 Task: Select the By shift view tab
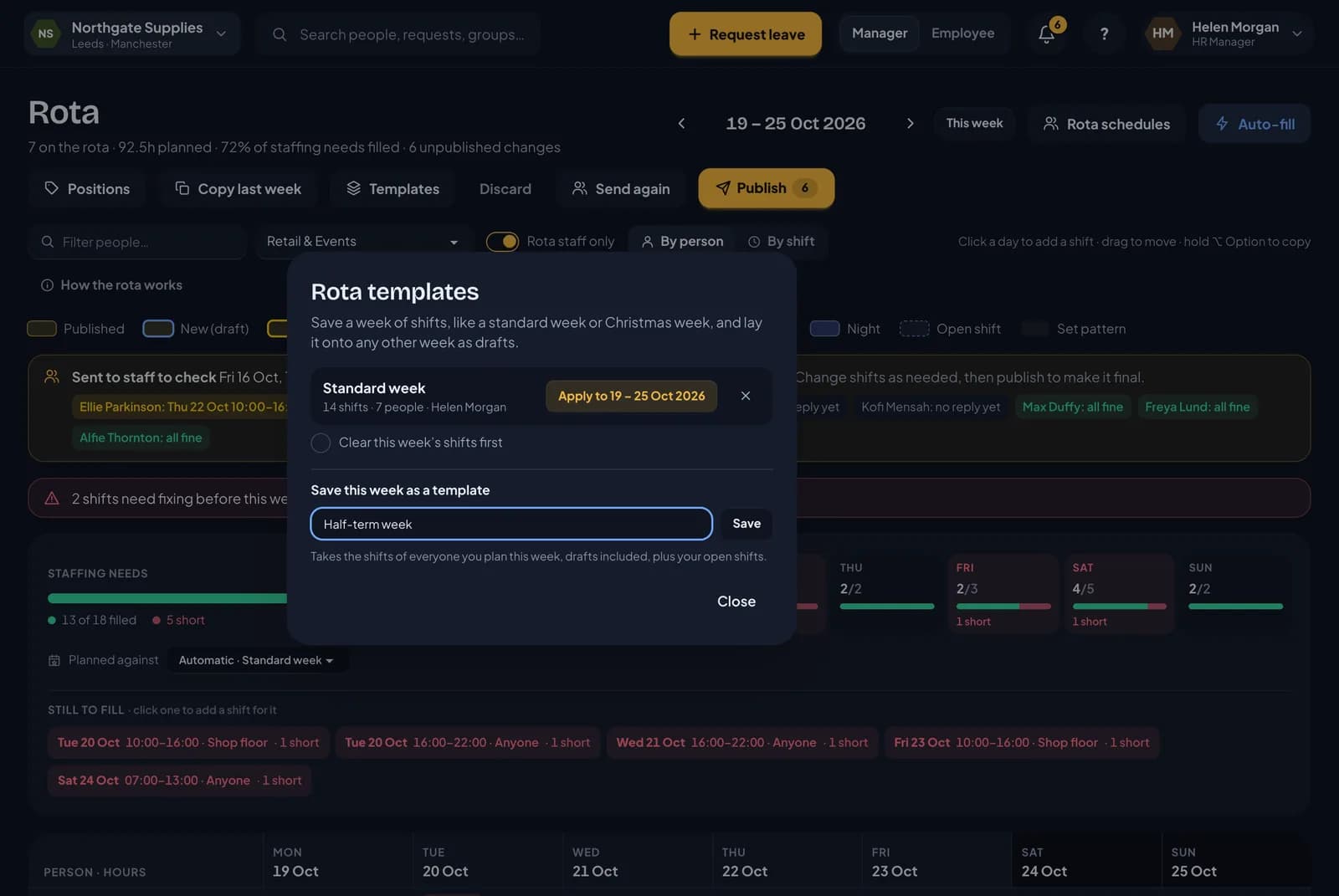[781, 241]
